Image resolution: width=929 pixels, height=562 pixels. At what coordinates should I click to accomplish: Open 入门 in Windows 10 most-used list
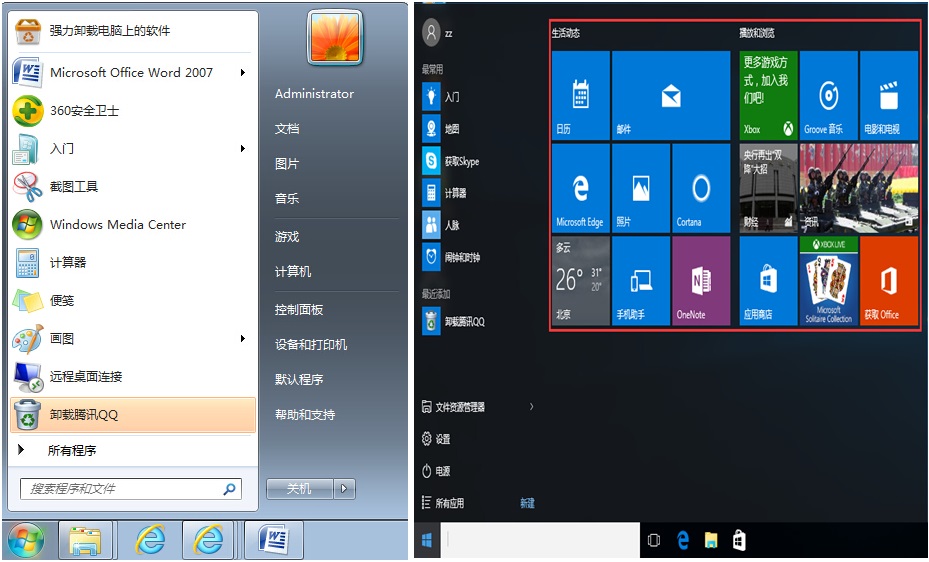tap(441, 97)
